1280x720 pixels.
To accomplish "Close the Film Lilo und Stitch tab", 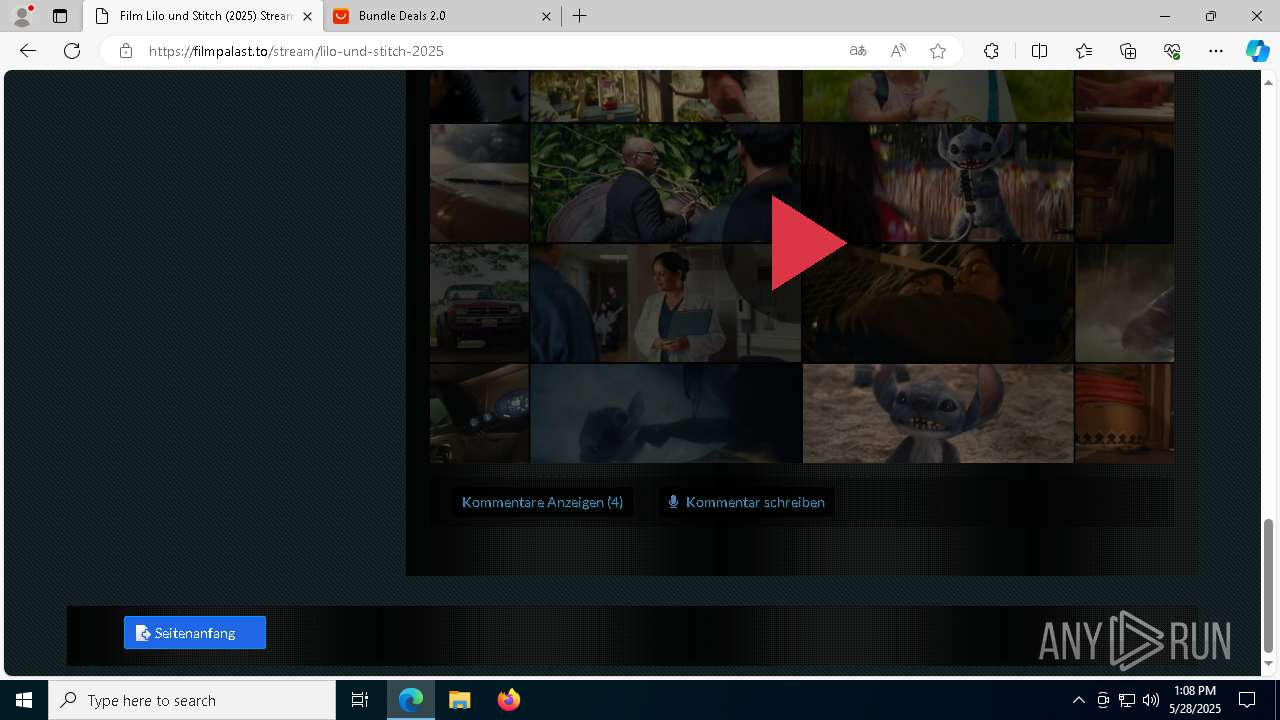I will pyautogui.click(x=307, y=16).
